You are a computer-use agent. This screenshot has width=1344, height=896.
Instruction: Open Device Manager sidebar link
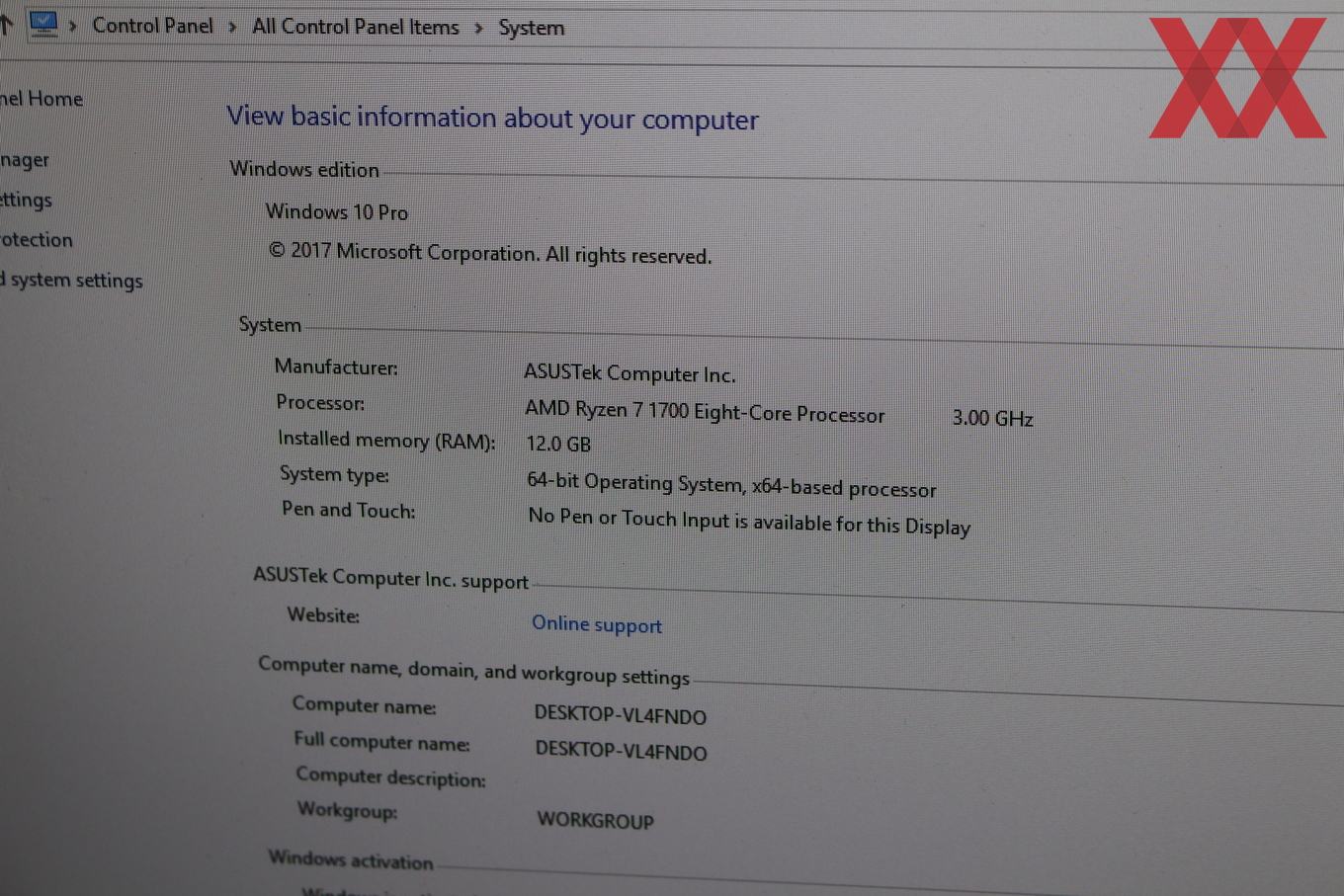(x=25, y=160)
